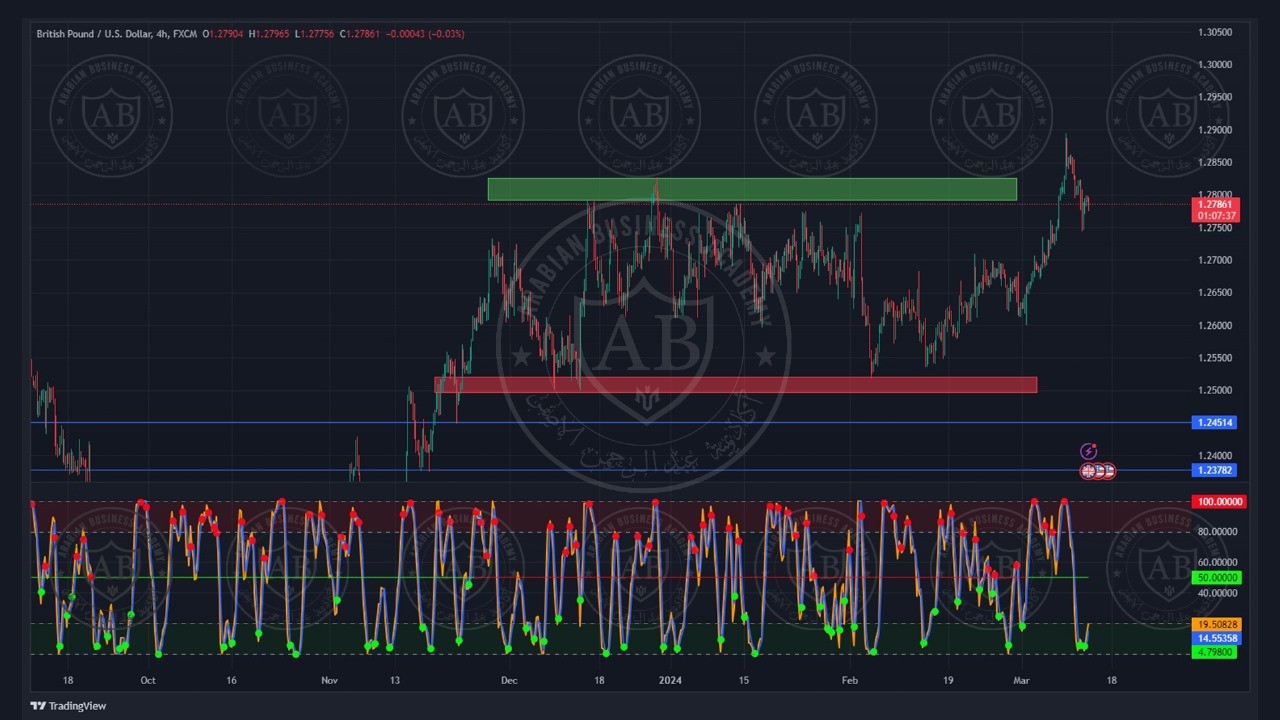The height and width of the screenshot is (720, 1280).
Task: Click the blue 14.55358 indicator value
Action: [x=1218, y=638]
